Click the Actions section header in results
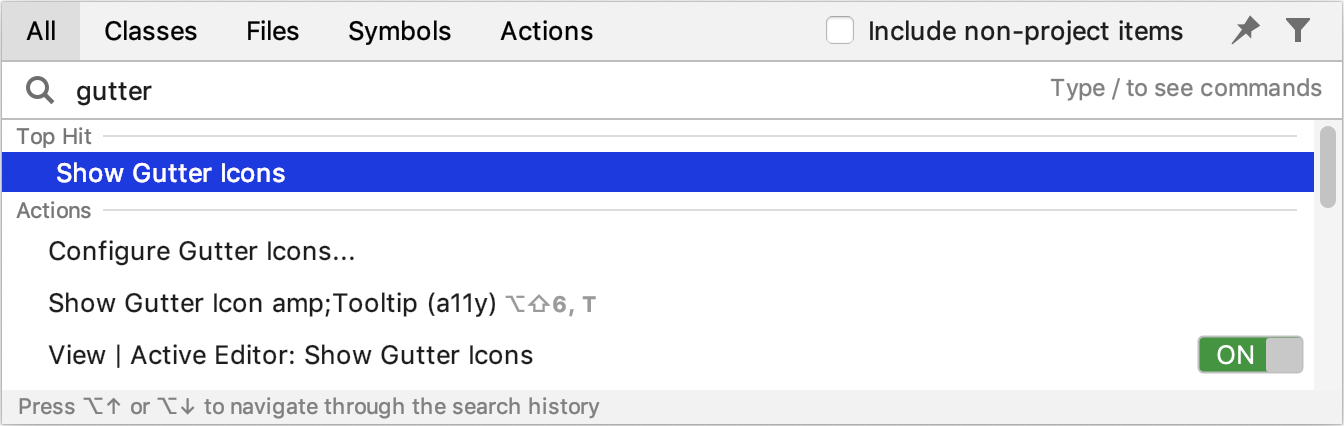Viewport: 1344px width, 426px height. pos(54,210)
